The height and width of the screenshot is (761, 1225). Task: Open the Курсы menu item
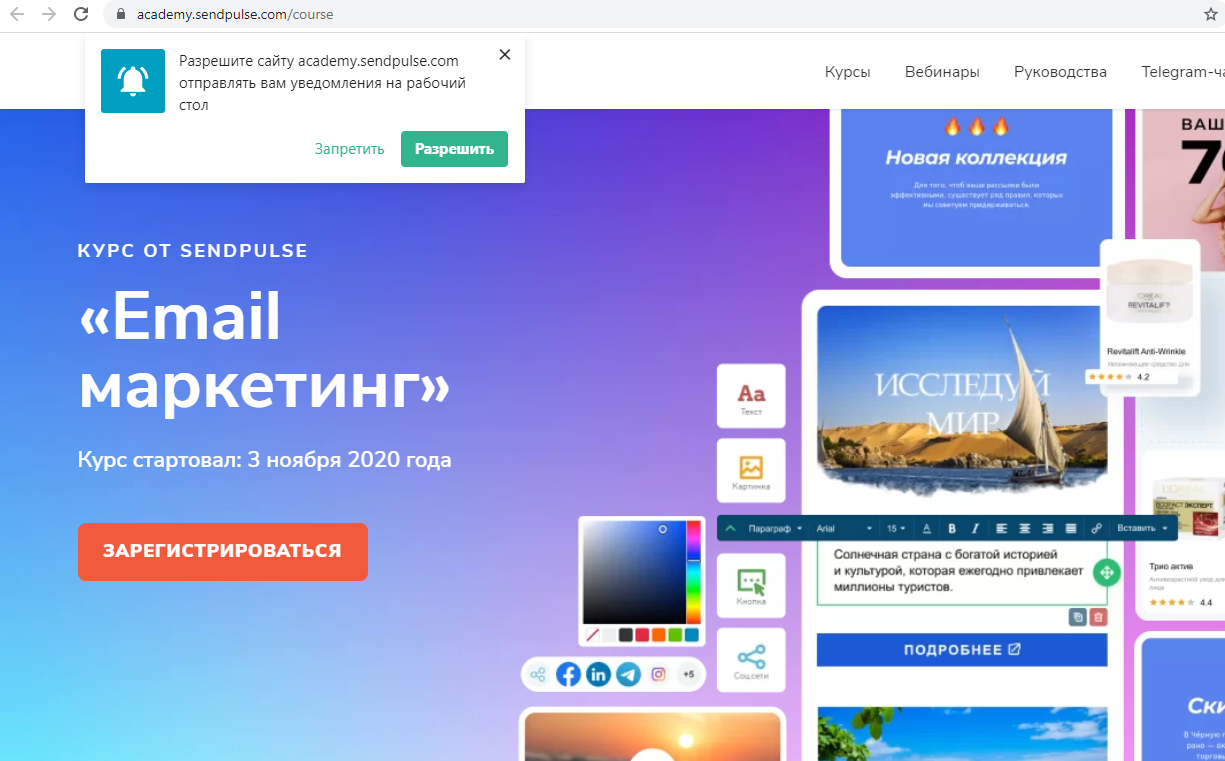click(847, 72)
